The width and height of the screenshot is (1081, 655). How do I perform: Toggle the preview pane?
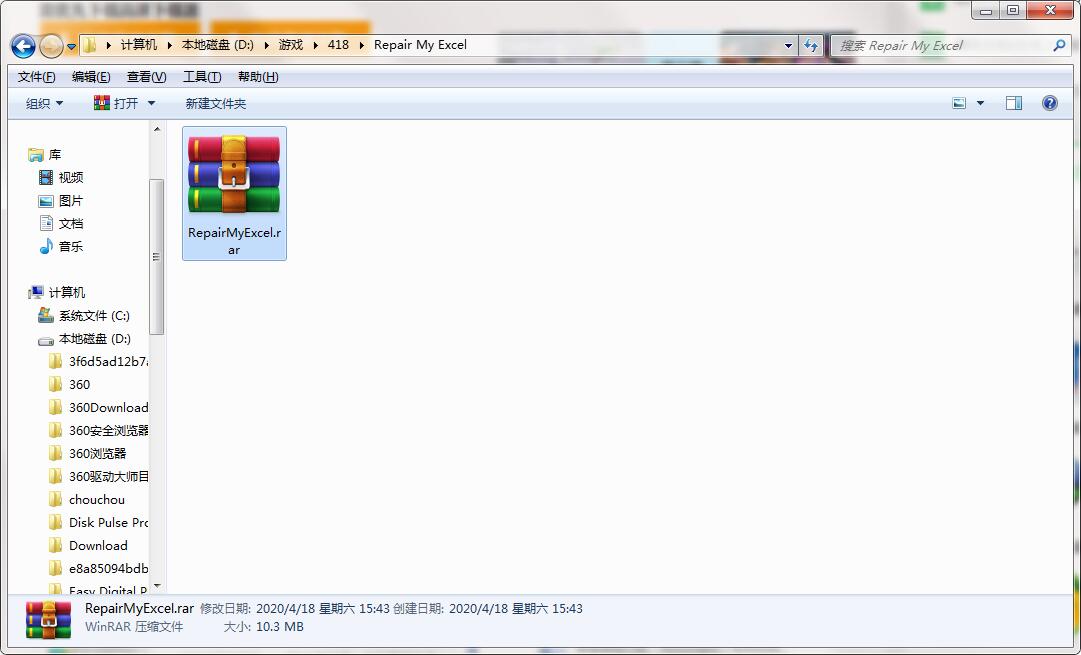coord(1014,103)
